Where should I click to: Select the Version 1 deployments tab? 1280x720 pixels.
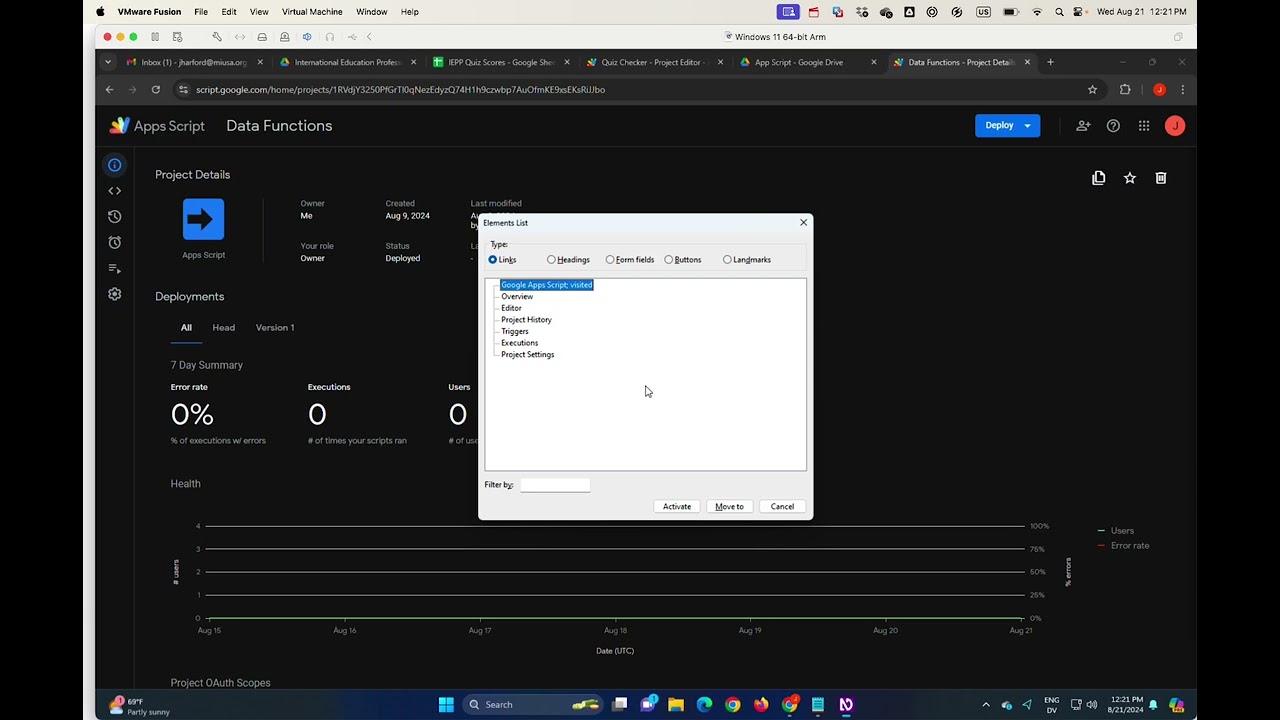pyautogui.click(x=275, y=328)
